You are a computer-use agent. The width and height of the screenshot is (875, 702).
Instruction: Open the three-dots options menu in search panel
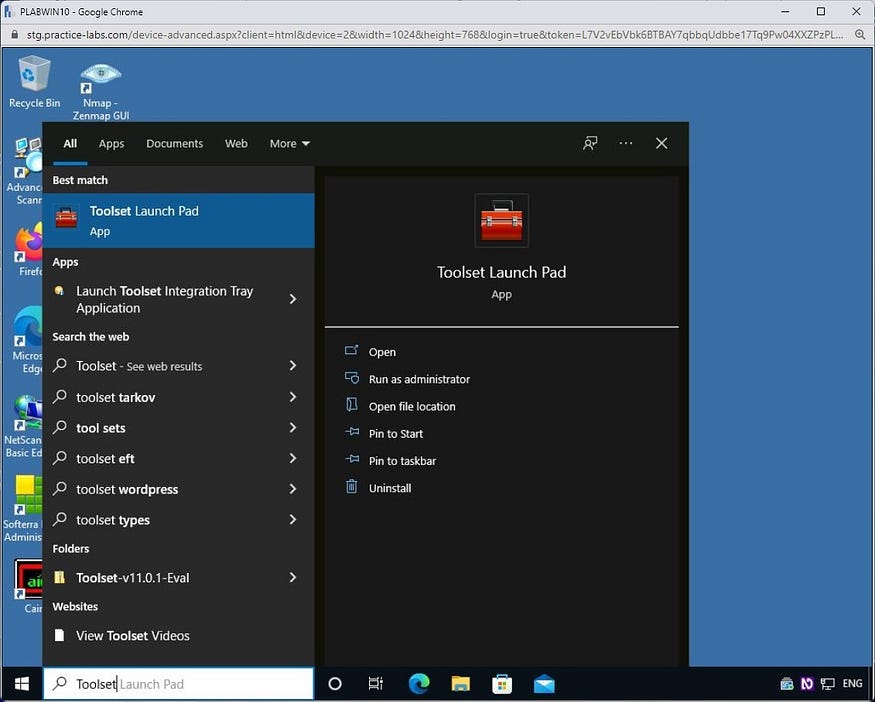pyautogui.click(x=626, y=143)
